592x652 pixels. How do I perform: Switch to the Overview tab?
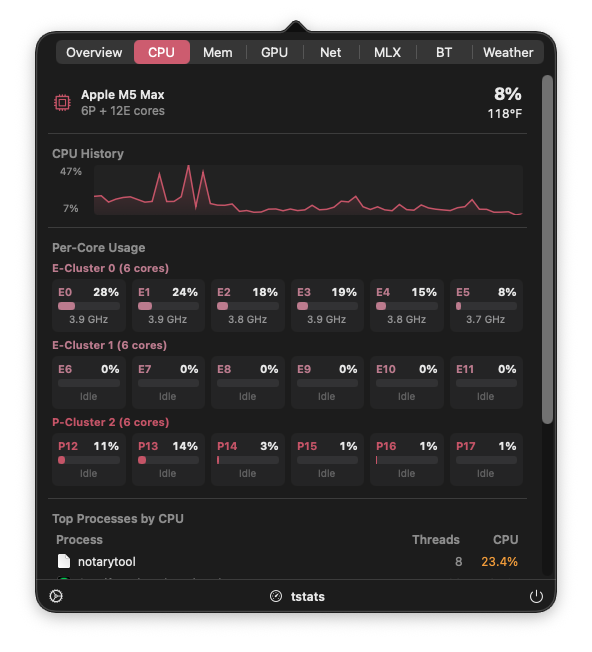(94, 52)
